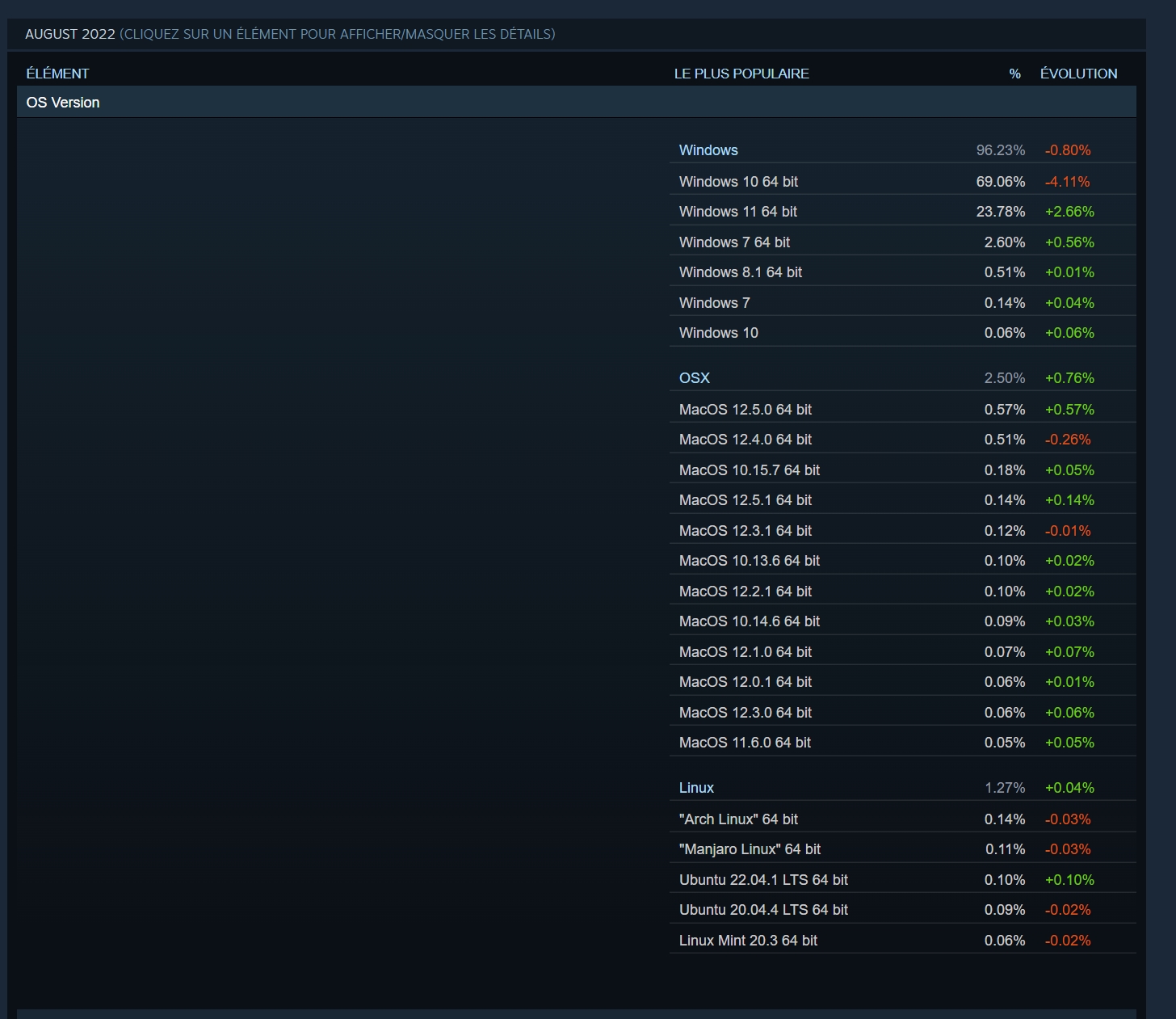Click the +2.66% evolution value

(x=1069, y=212)
